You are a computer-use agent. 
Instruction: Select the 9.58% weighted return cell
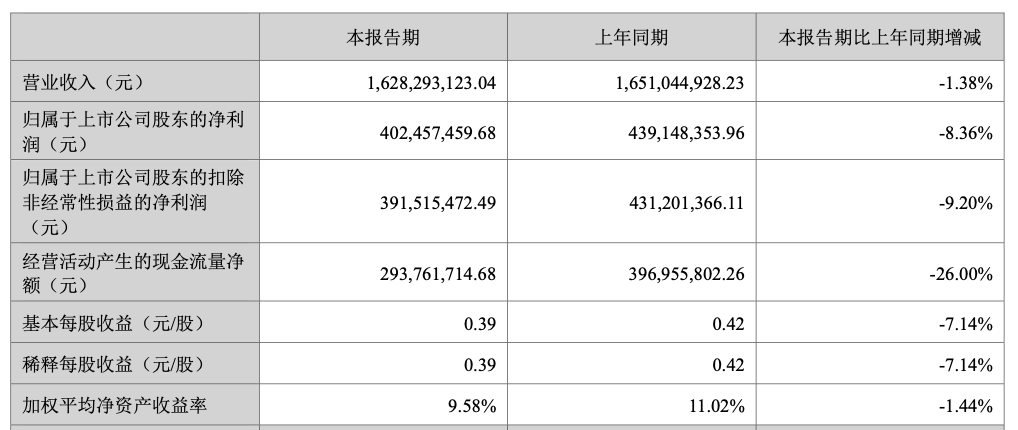475,407
